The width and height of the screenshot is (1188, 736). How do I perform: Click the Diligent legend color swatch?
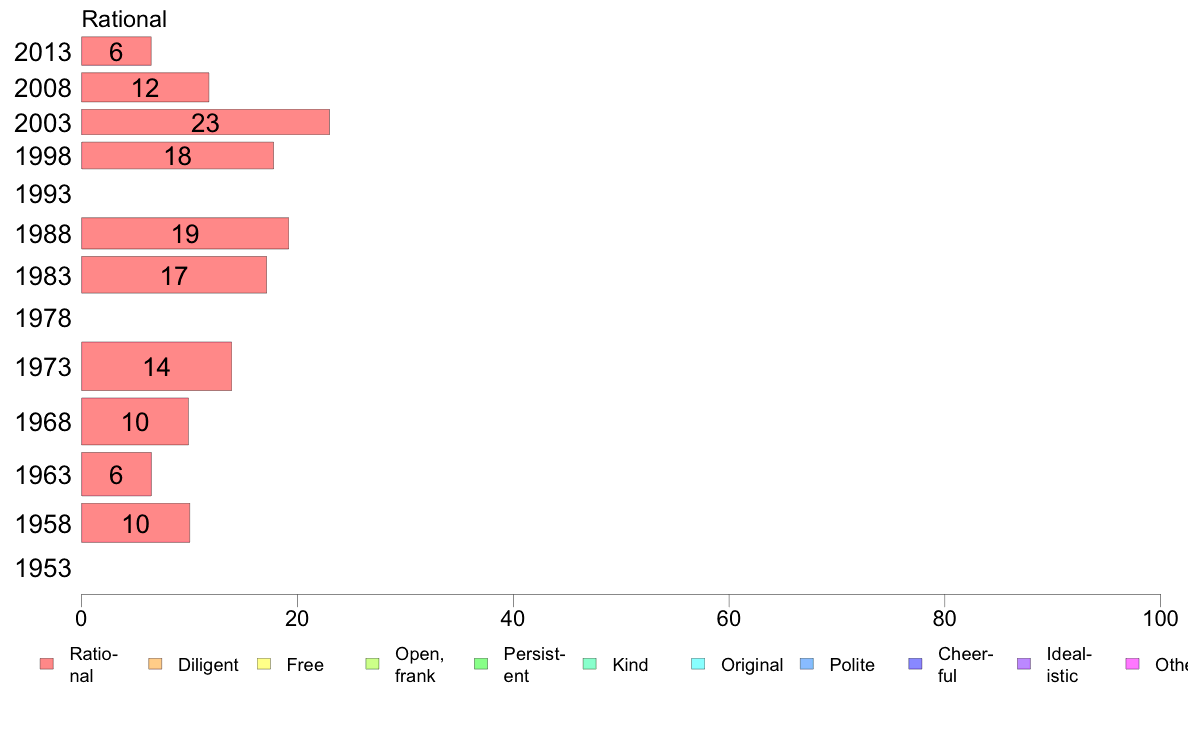(x=155, y=664)
